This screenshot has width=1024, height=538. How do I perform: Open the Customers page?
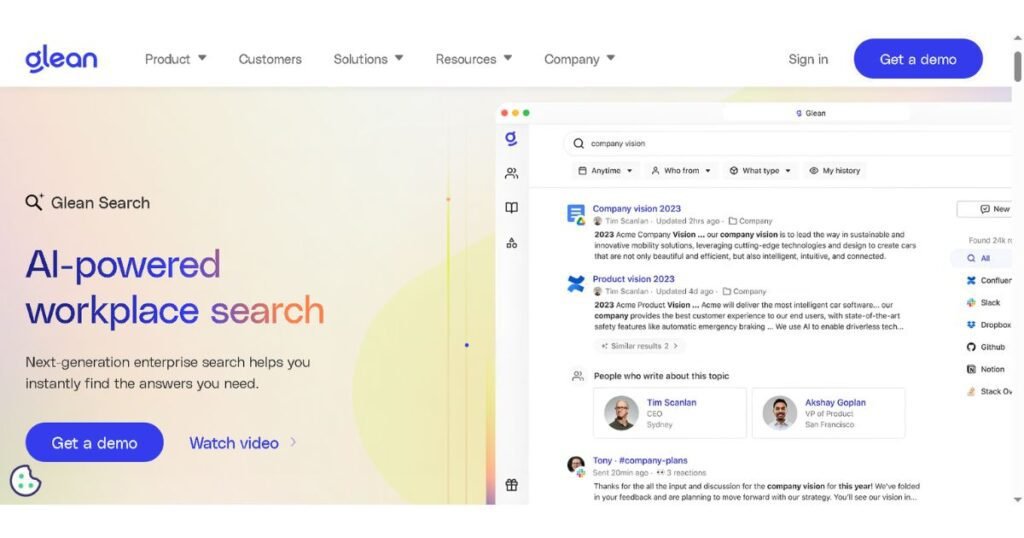point(270,59)
